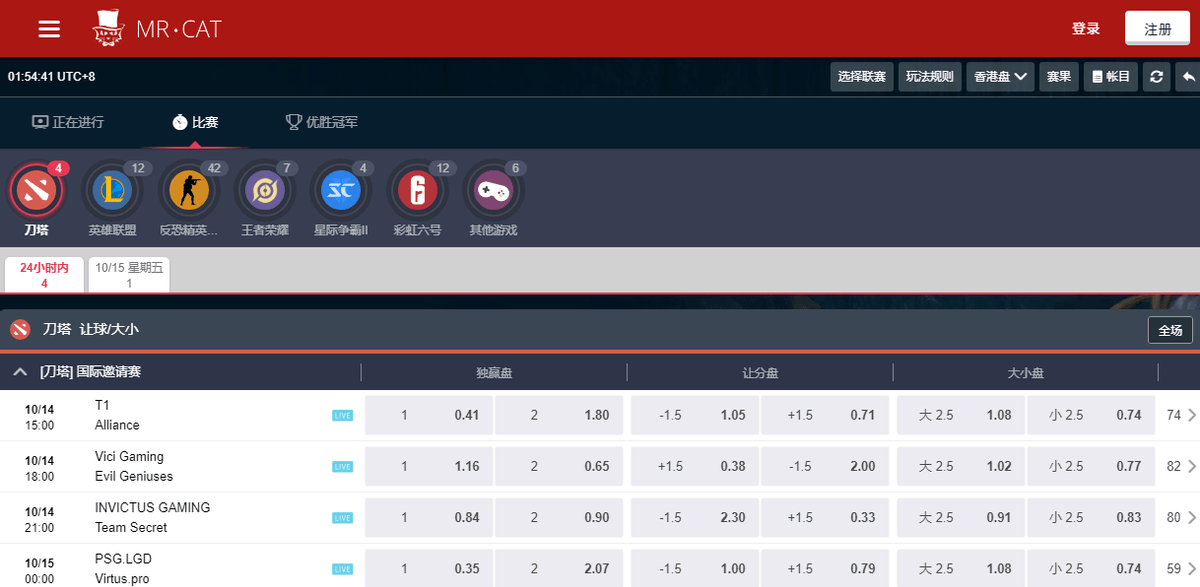Viewport: 1200px width, 587px height.
Task: Click the refresh icon button
Action: click(x=1157, y=77)
